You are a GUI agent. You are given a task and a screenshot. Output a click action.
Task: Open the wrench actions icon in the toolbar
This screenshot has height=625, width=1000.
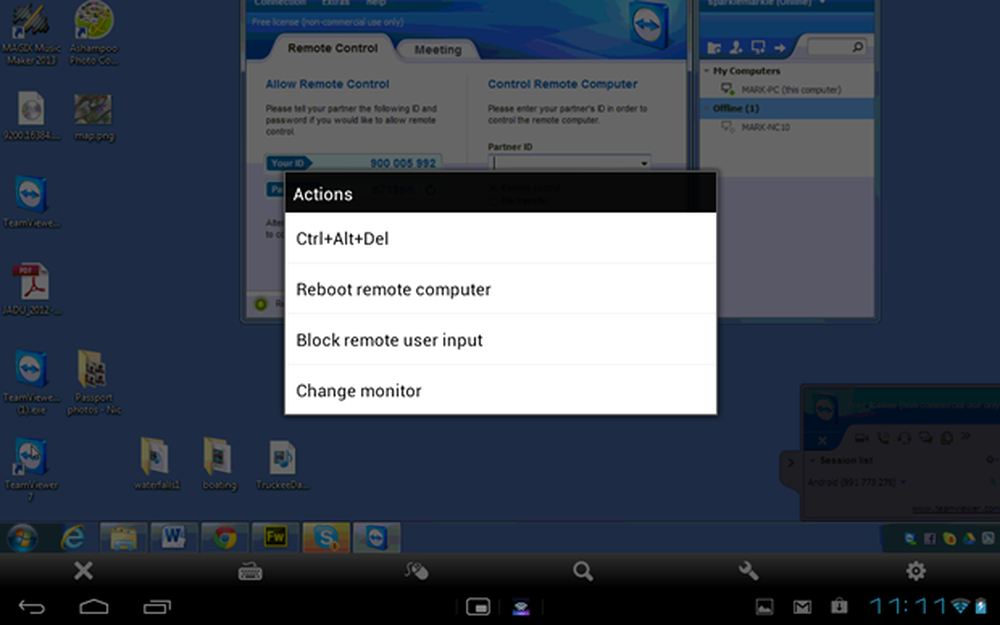(x=749, y=571)
